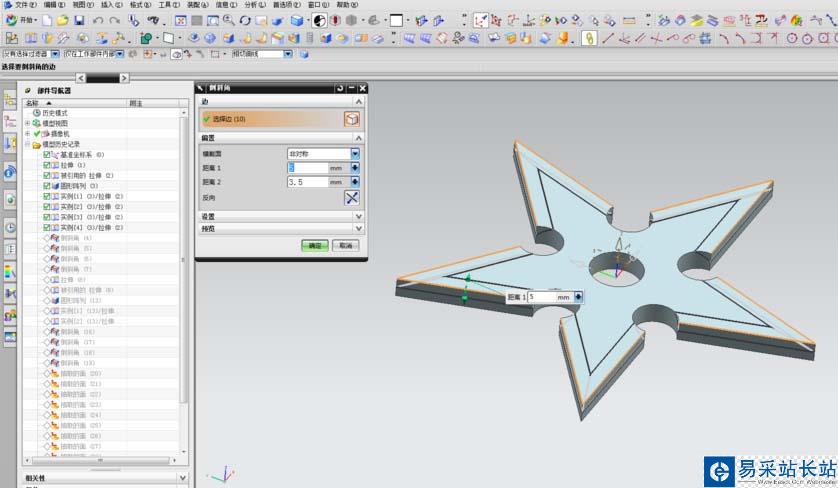Click the 距离 2 value field showing 3.5
This screenshot has width=838, height=488.
[x=308, y=182]
